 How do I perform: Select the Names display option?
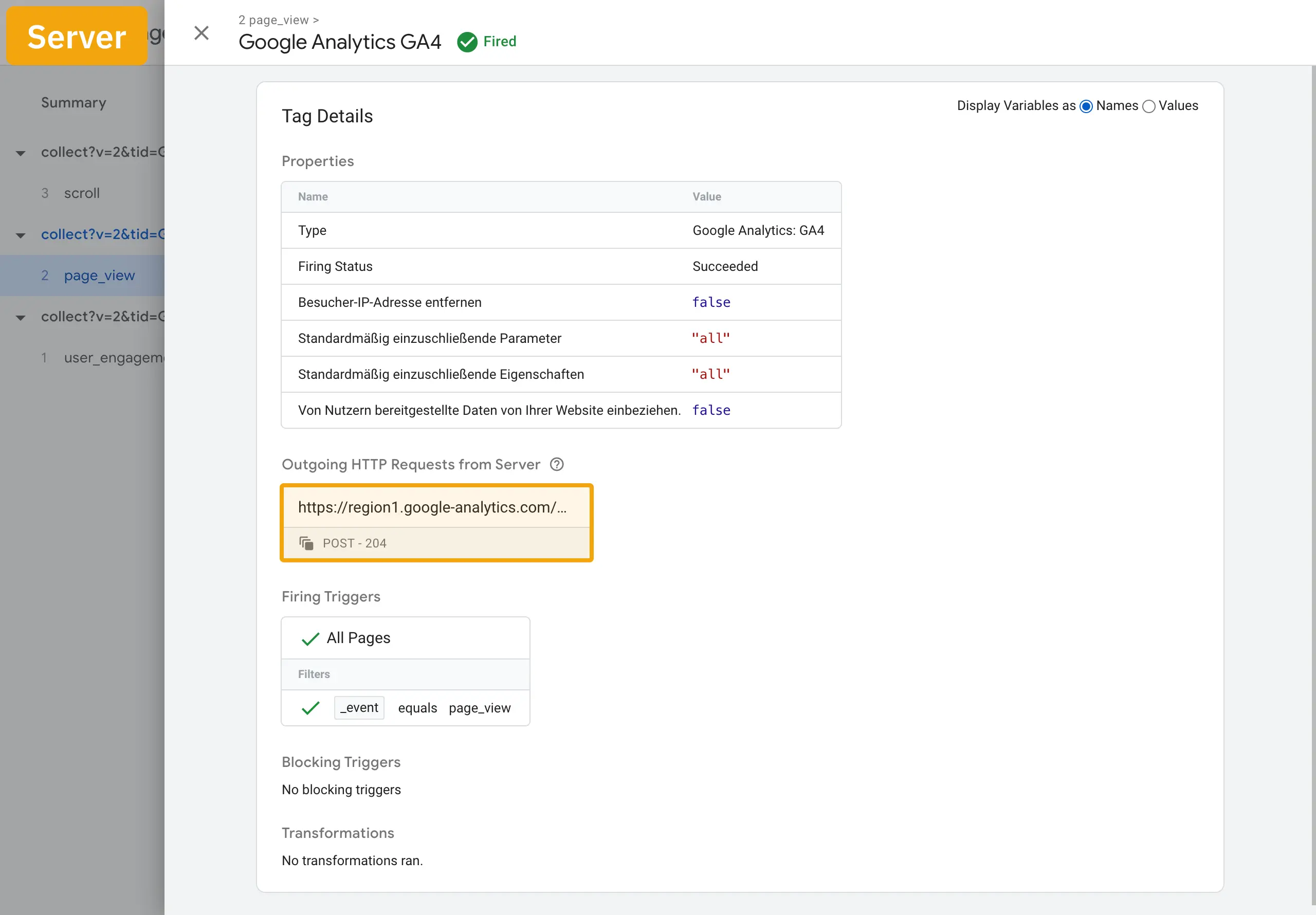click(x=1086, y=106)
